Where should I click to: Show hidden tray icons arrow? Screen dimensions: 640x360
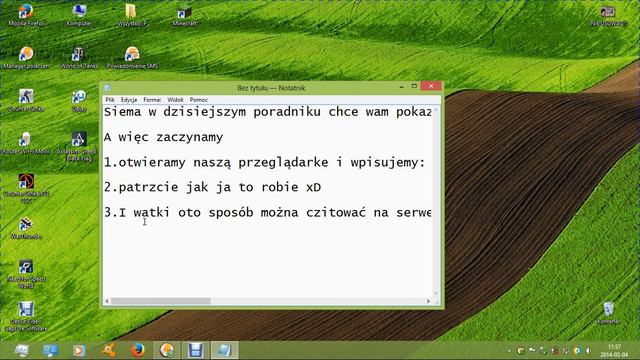509,351
